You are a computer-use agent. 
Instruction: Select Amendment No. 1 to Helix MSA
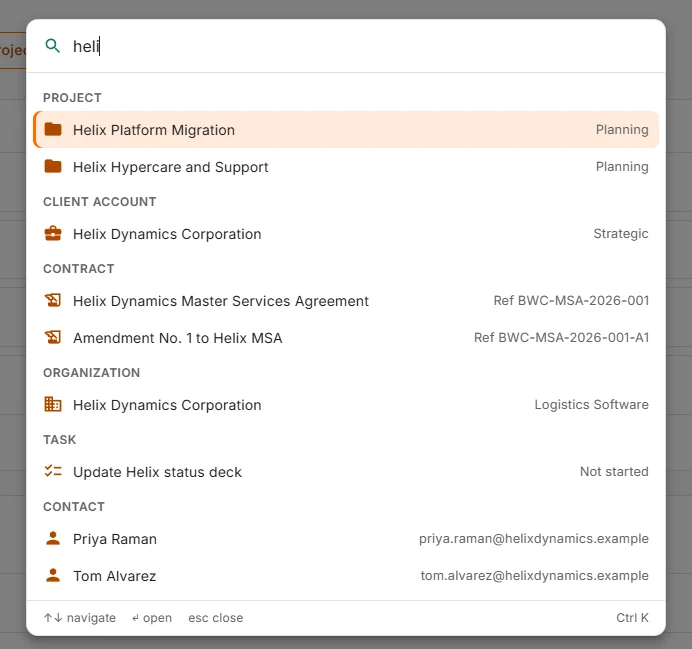[x=346, y=338]
